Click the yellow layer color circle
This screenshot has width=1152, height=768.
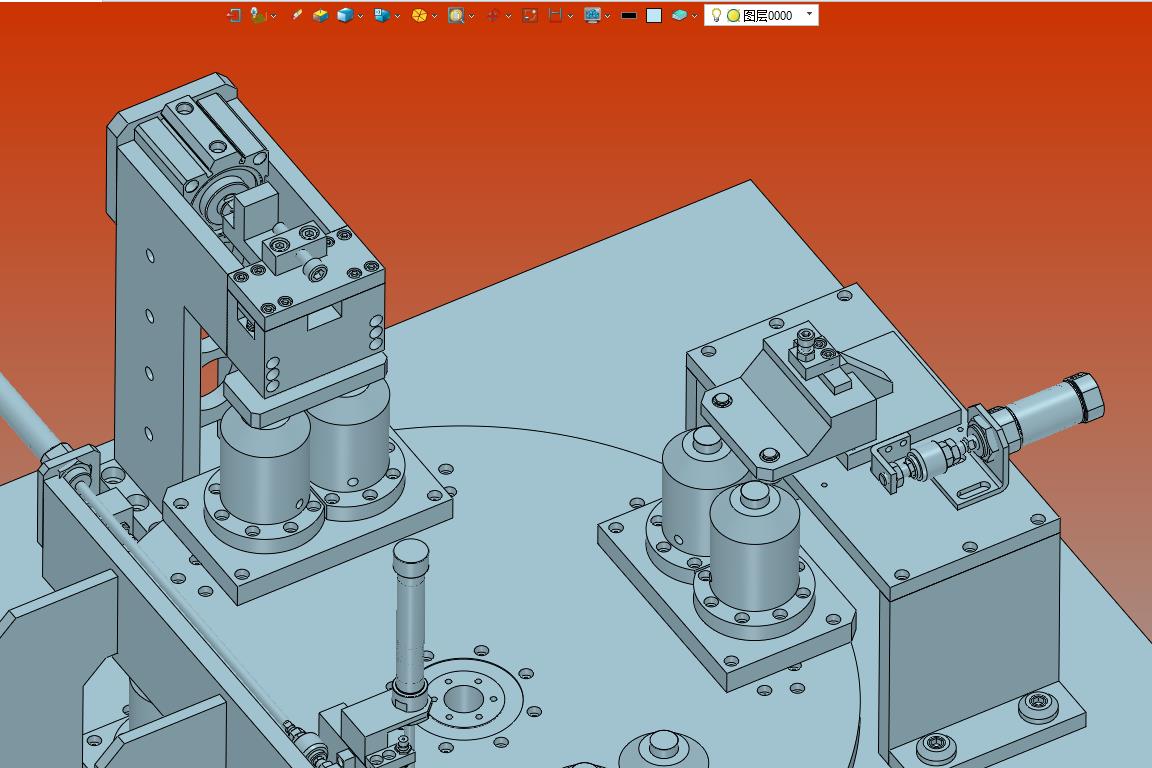pyautogui.click(x=733, y=15)
